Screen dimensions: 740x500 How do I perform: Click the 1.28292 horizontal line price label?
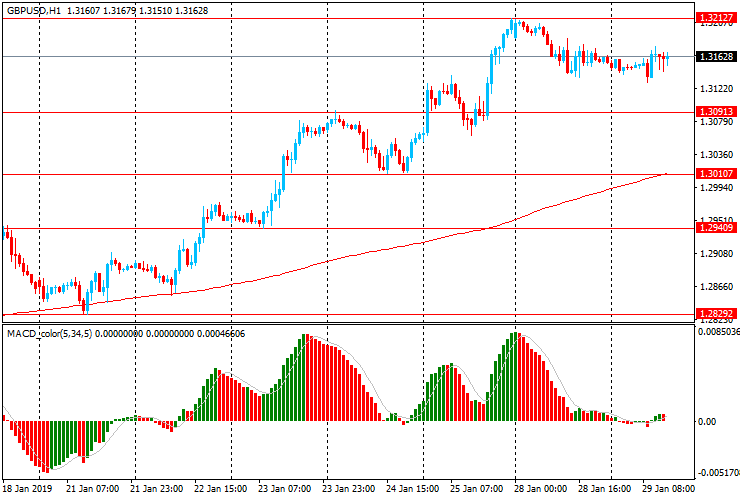point(716,314)
